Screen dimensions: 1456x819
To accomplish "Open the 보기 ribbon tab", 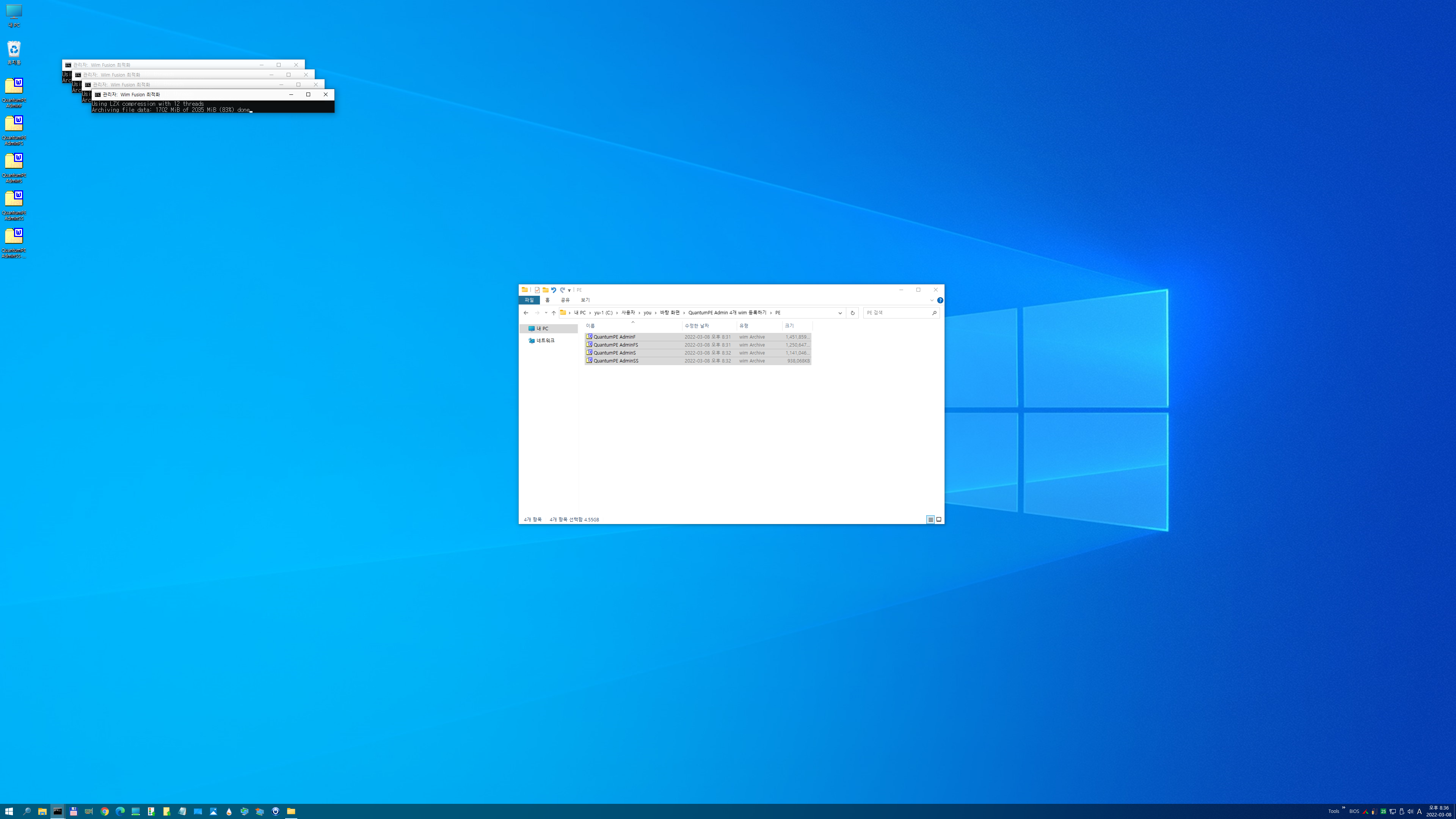I will pyautogui.click(x=585, y=300).
